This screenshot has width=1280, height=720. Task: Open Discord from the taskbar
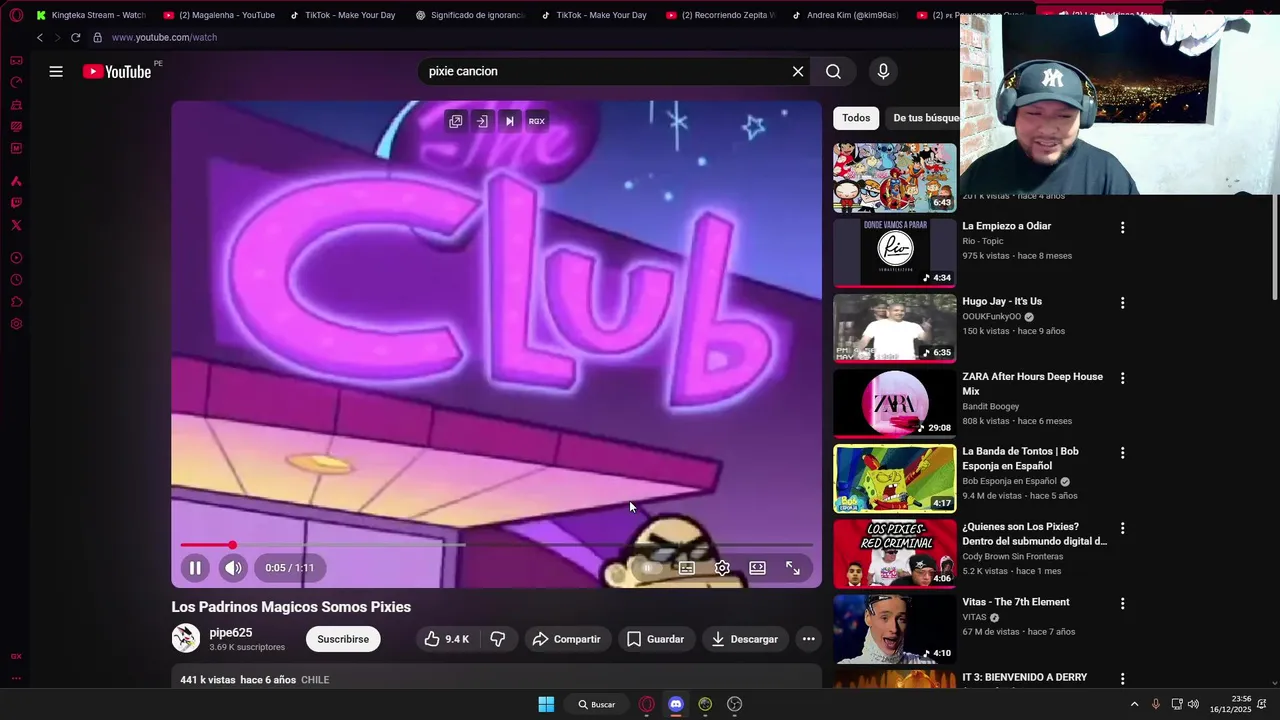pos(676,704)
